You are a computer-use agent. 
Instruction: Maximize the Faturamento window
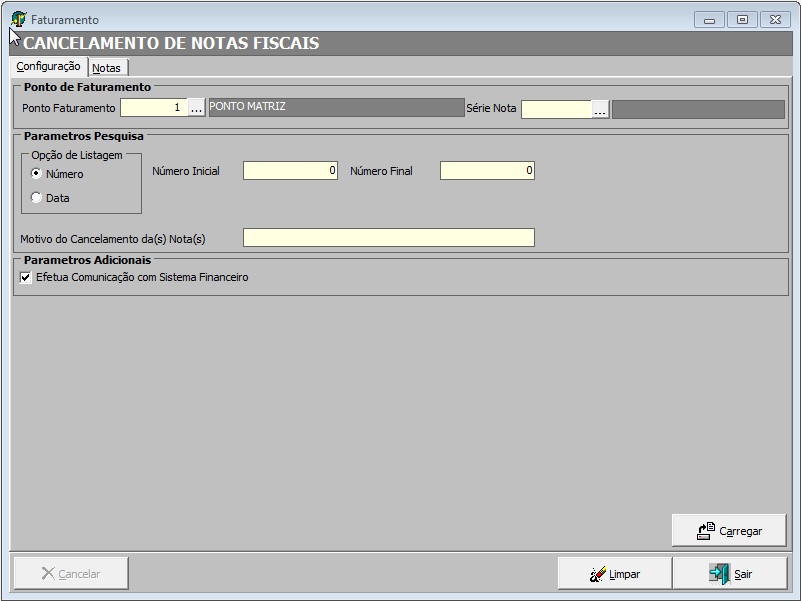[x=741, y=19]
